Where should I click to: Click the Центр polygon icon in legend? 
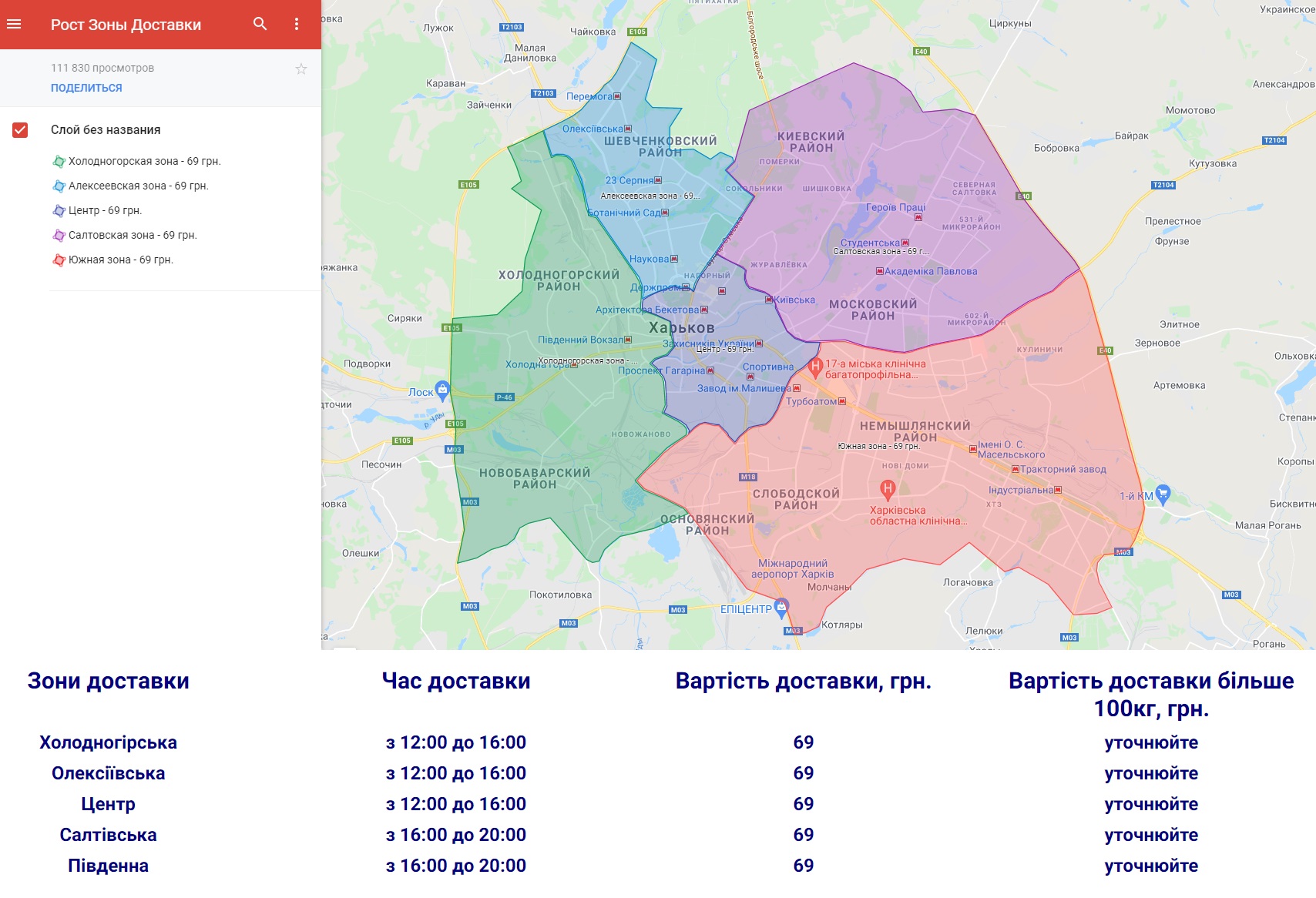coord(59,211)
